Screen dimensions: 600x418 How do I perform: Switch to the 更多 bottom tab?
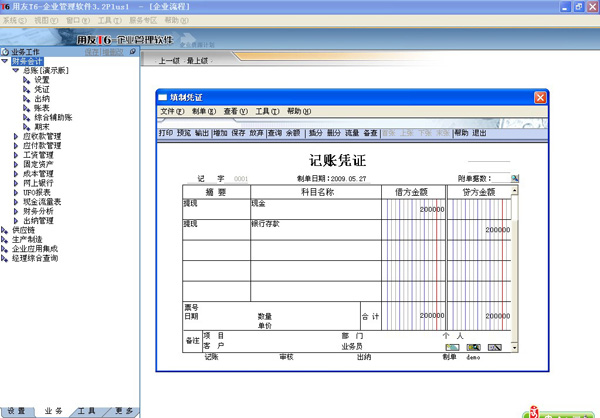pyautogui.click(x=124, y=411)
